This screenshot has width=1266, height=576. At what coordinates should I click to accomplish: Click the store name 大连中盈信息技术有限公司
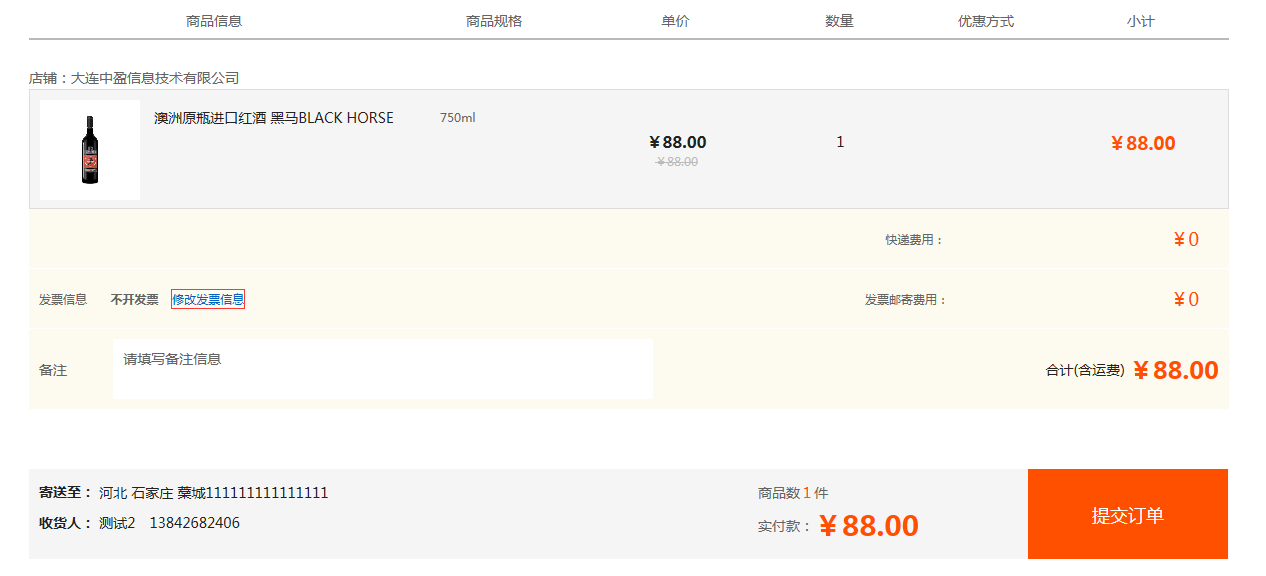pyautogui.click(x=155, y=78)
